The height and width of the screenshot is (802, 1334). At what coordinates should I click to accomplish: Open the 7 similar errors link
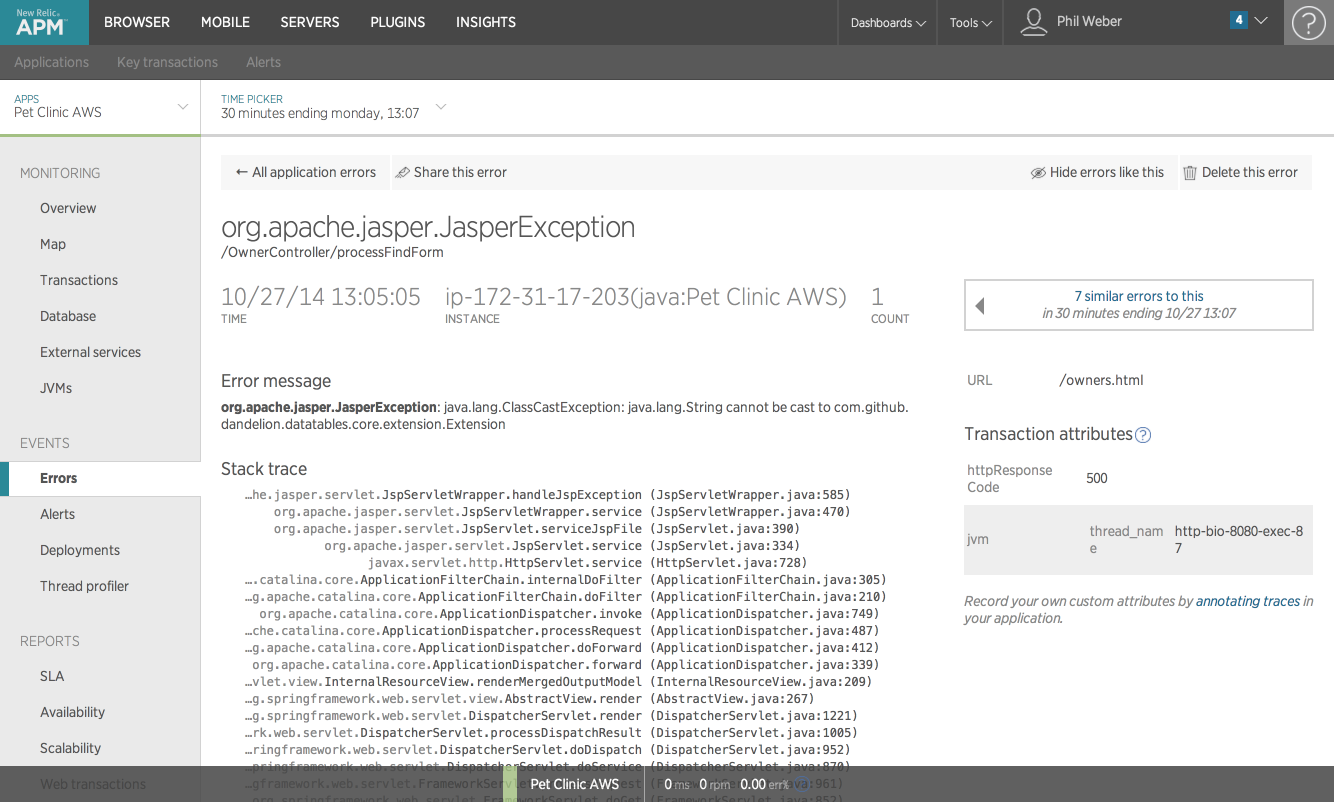1139,296
